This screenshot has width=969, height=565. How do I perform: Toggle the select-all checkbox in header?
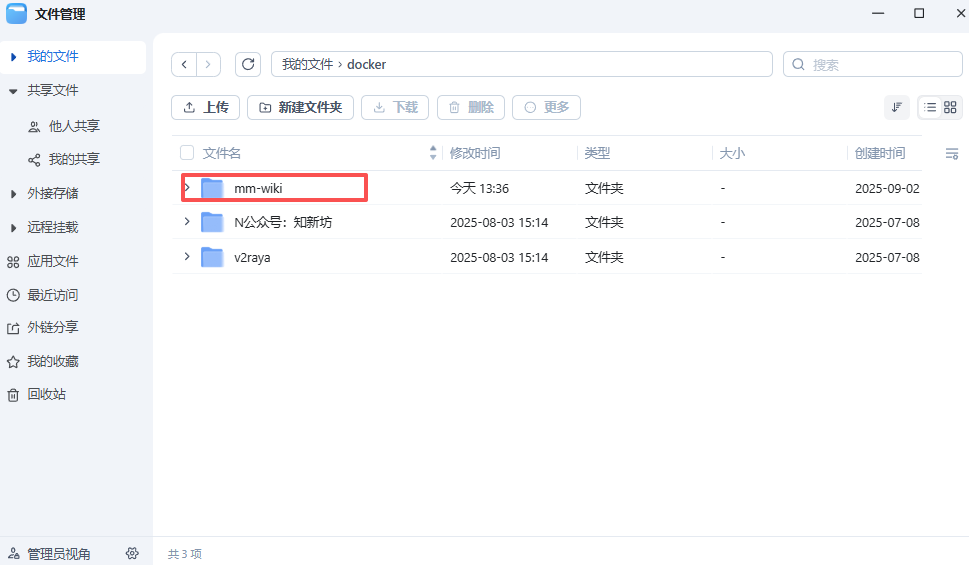point(187,153)
